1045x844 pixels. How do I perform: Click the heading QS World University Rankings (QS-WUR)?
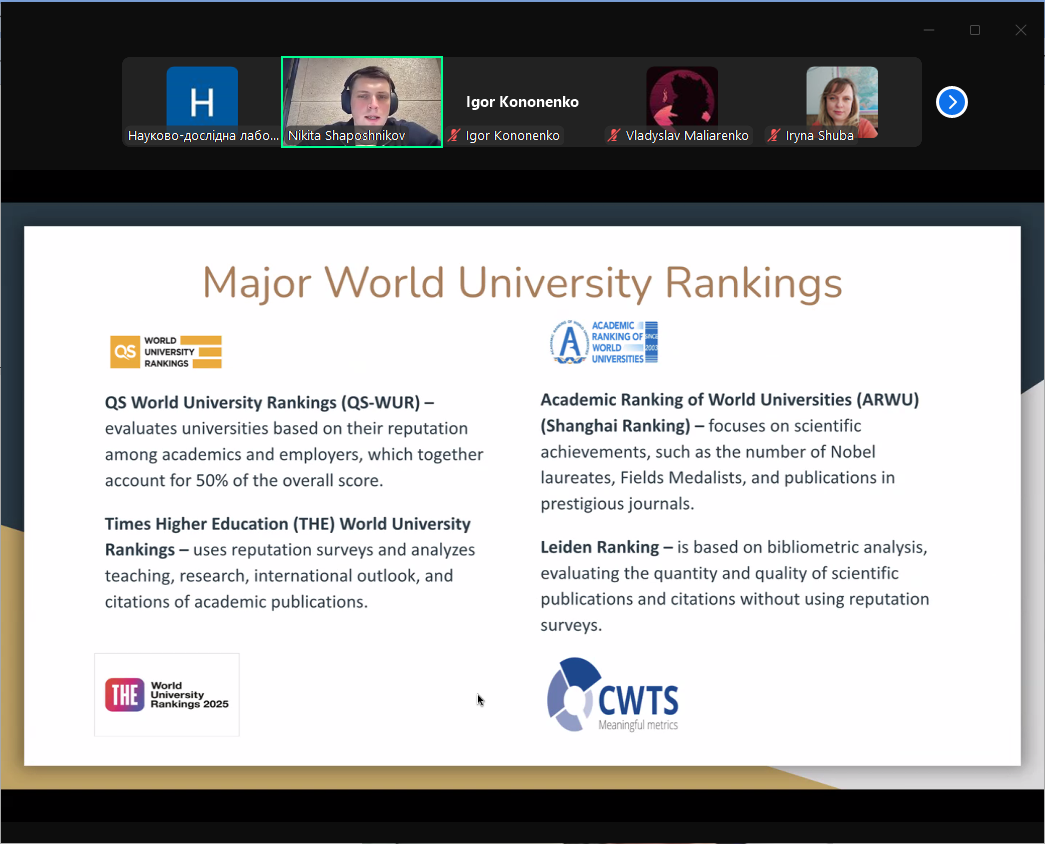269,403
